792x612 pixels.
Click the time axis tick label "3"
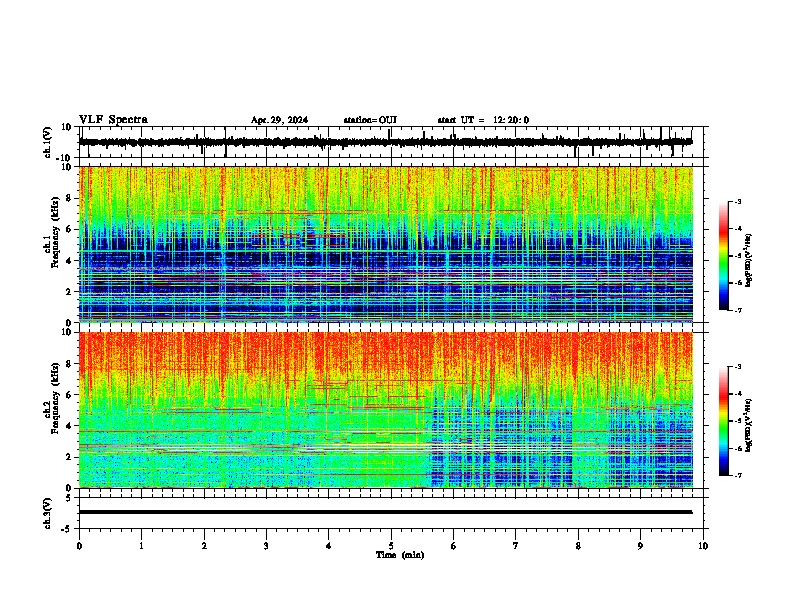click(266, 546)
